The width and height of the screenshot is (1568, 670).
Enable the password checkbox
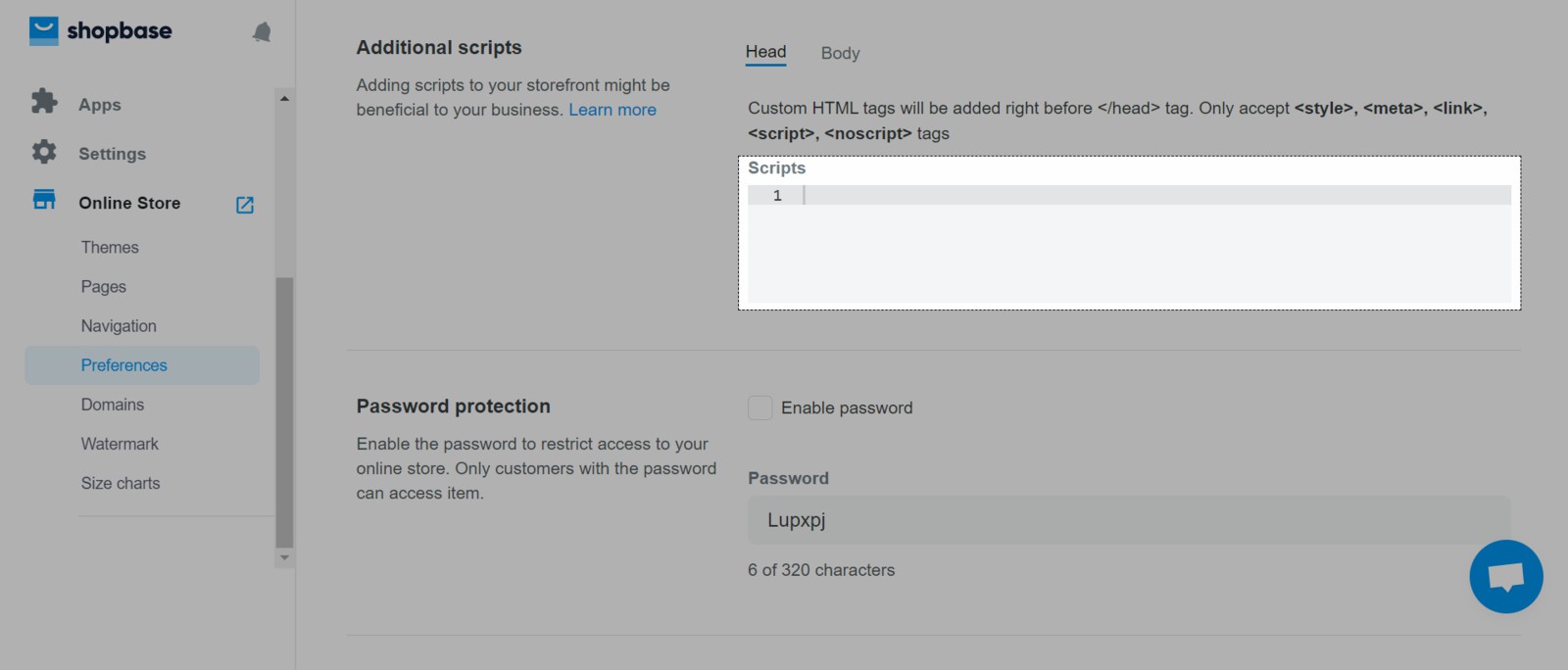760,408
